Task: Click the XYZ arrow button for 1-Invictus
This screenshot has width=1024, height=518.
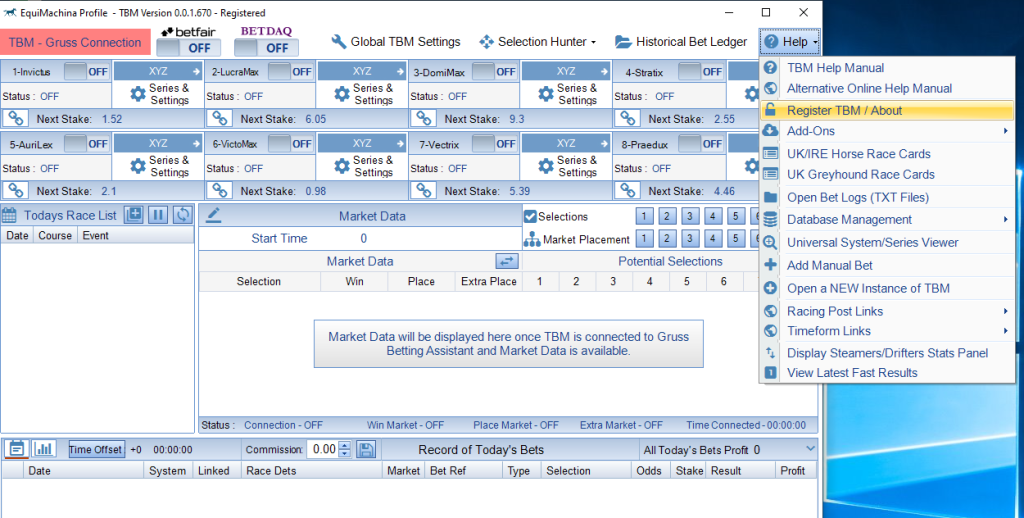Action: 158,71
